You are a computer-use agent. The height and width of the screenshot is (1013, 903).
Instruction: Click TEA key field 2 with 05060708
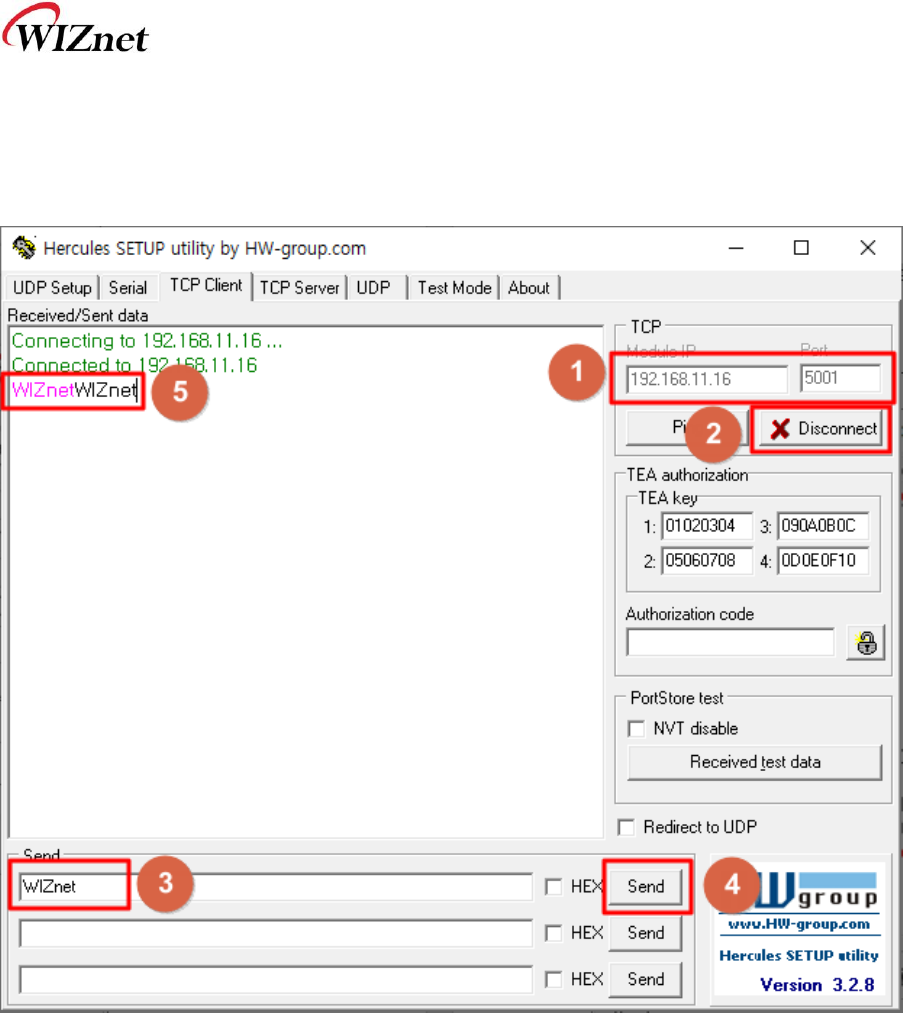pos(707,561)
